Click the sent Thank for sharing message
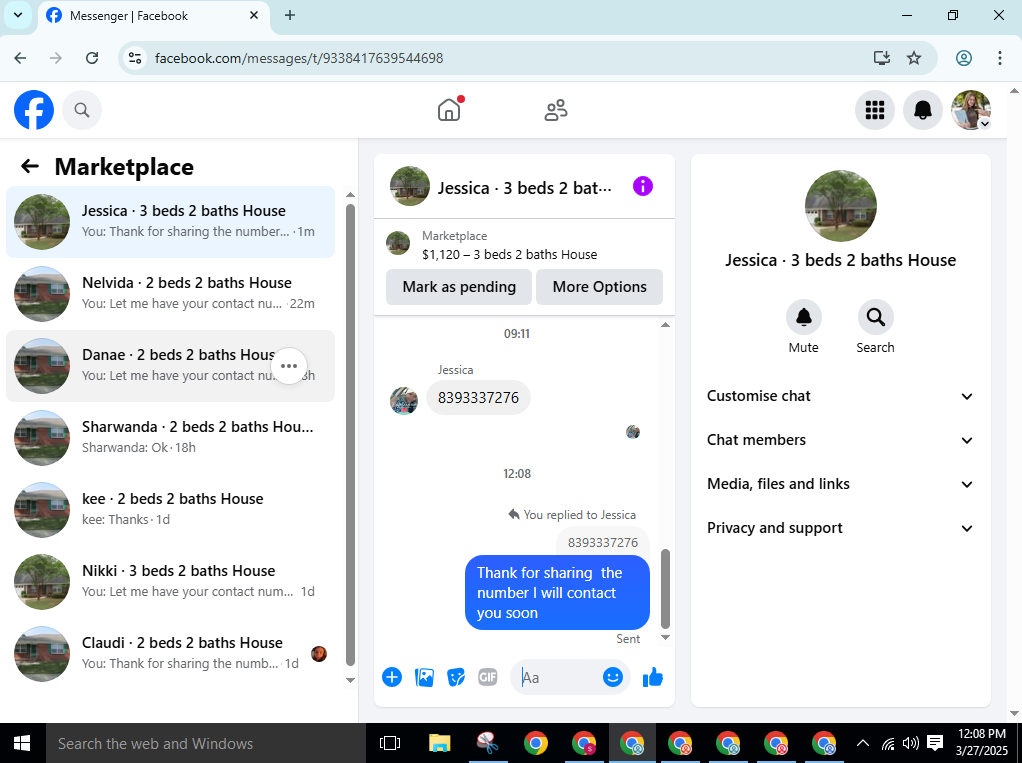The height and width of the screenshot is (763, 1022). point(557,592)
